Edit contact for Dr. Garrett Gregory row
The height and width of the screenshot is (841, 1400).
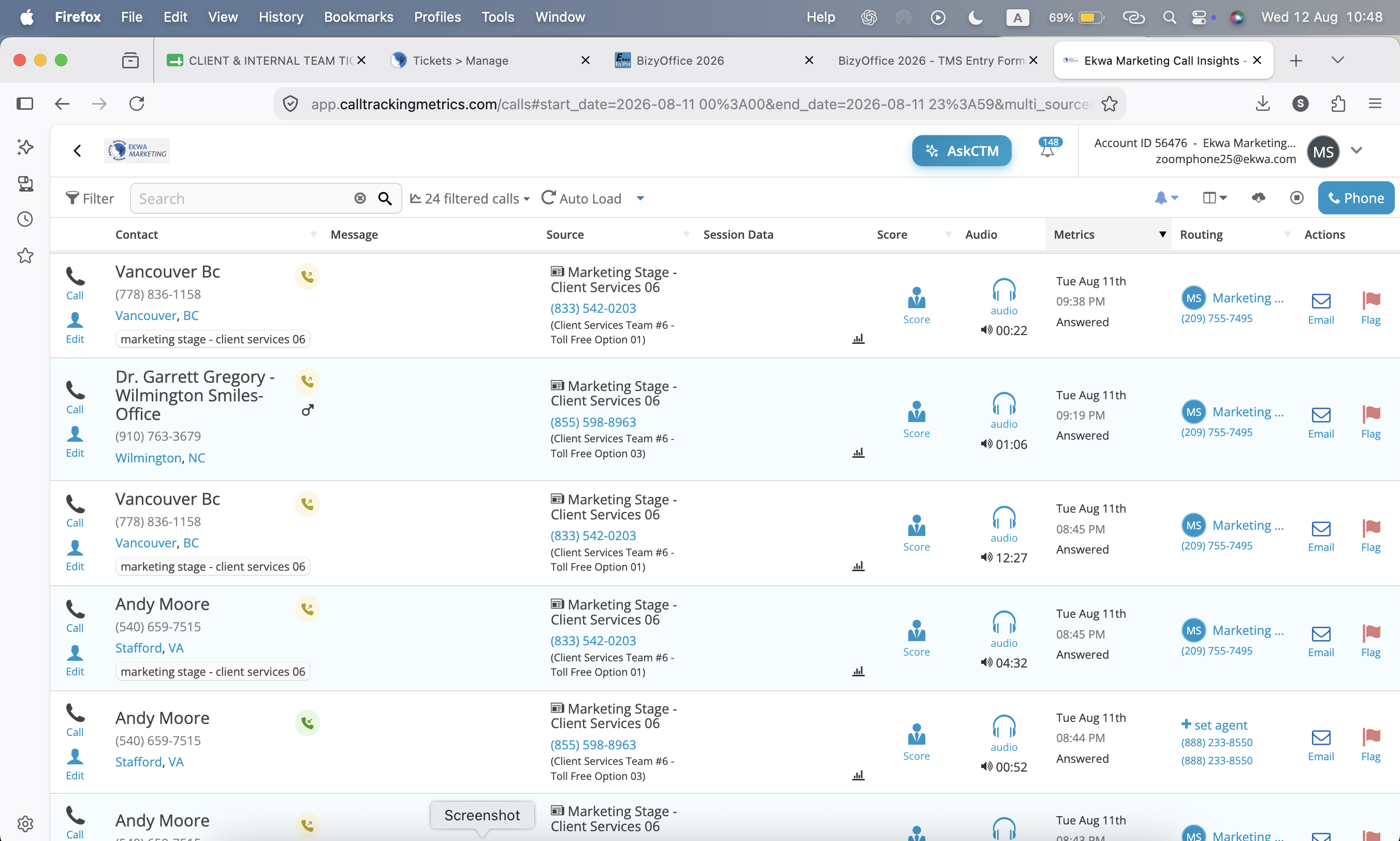click(x=75, y=442)
